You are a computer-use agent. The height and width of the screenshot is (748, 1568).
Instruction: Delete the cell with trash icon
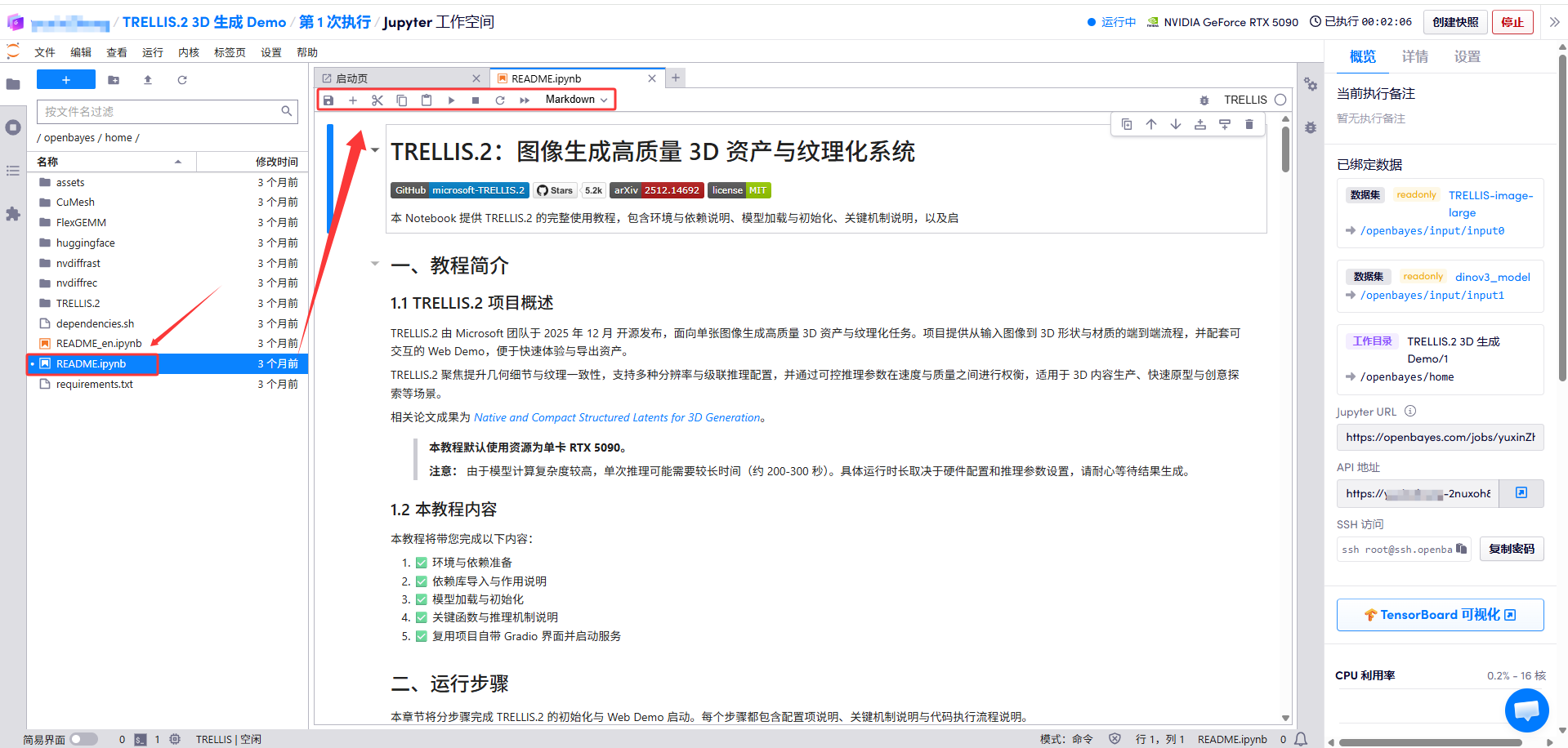[x=1249, y=124]
